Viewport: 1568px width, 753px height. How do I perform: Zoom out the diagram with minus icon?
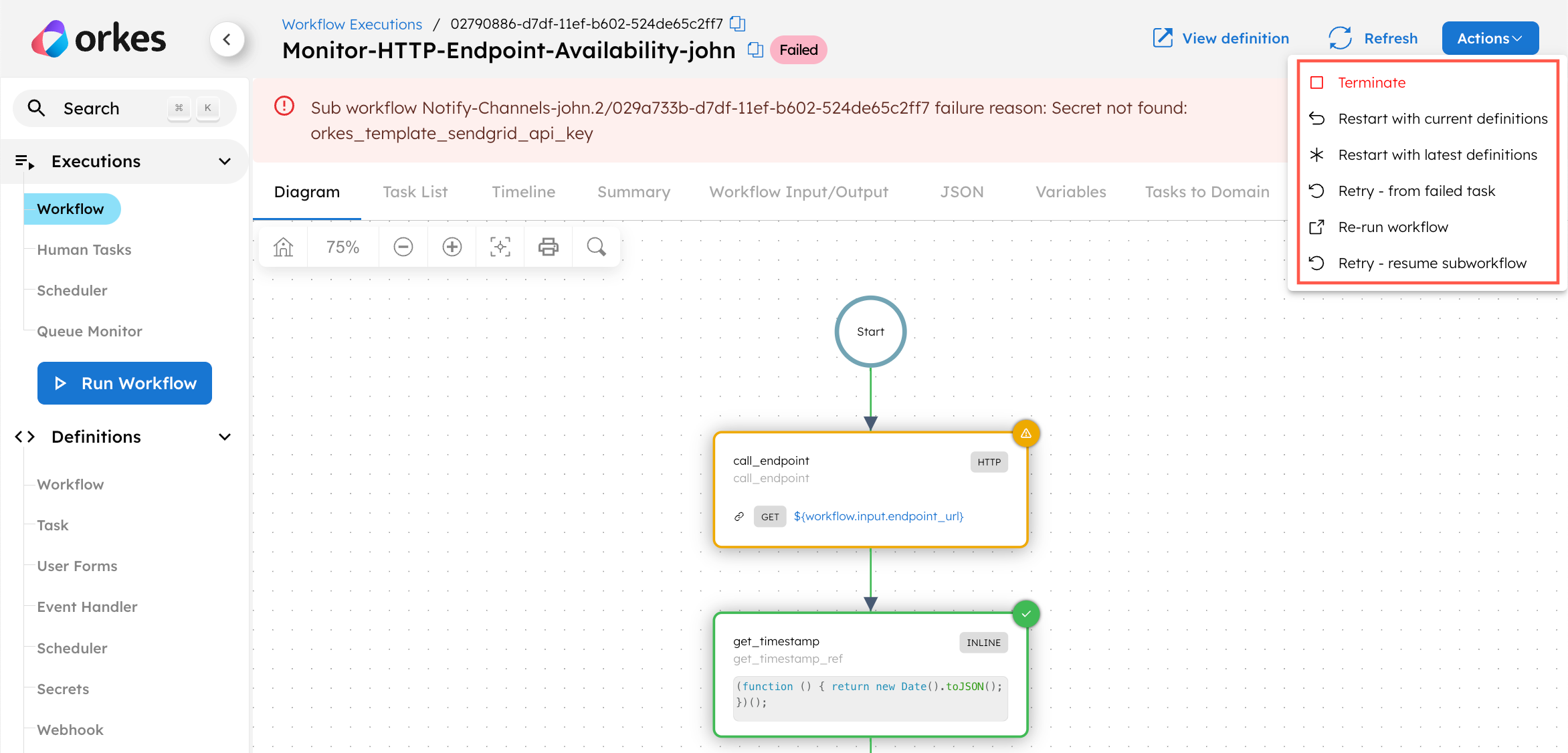click(403, 247)
